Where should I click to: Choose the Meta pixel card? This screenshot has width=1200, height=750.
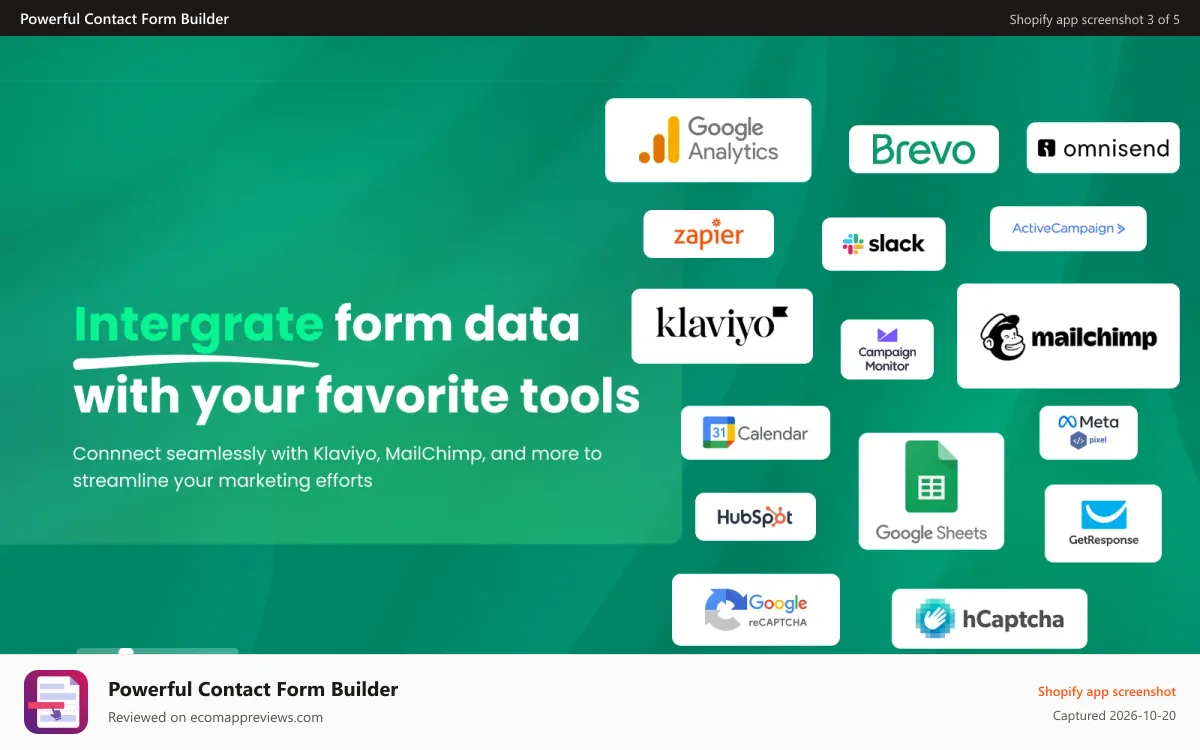[1088, 432]
